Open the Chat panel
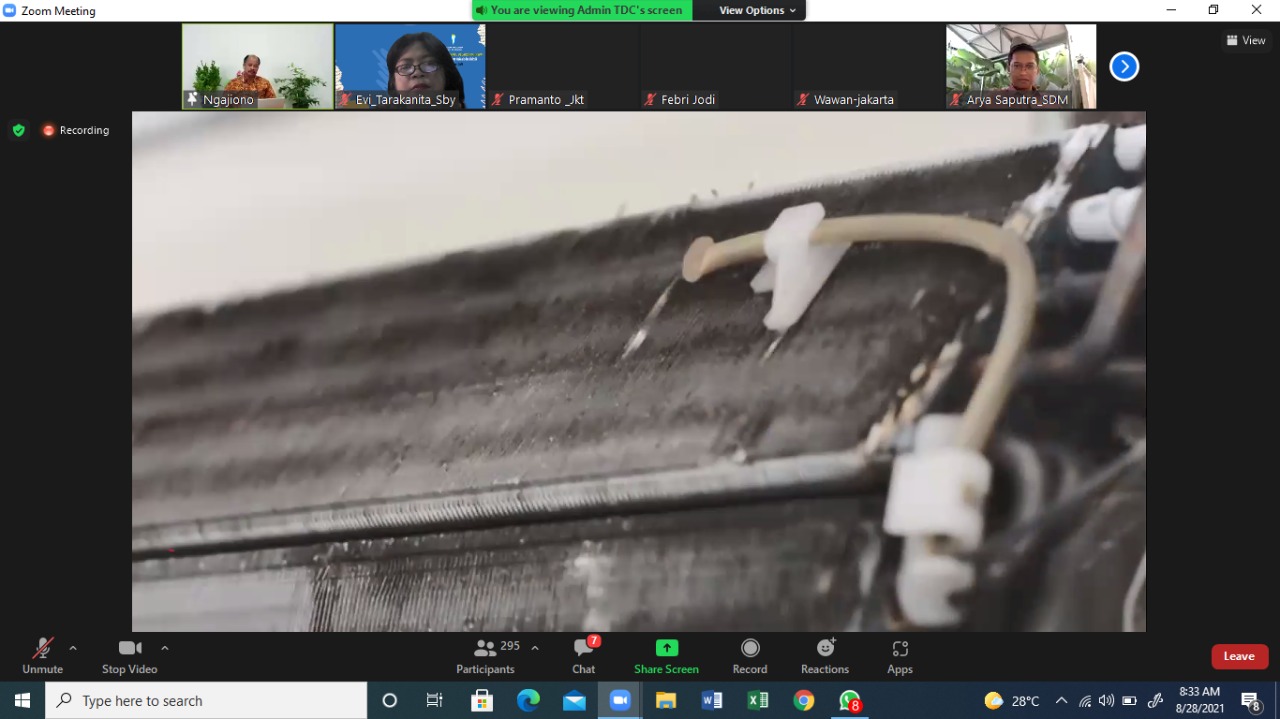1280x719 pixels. [584, 657]
